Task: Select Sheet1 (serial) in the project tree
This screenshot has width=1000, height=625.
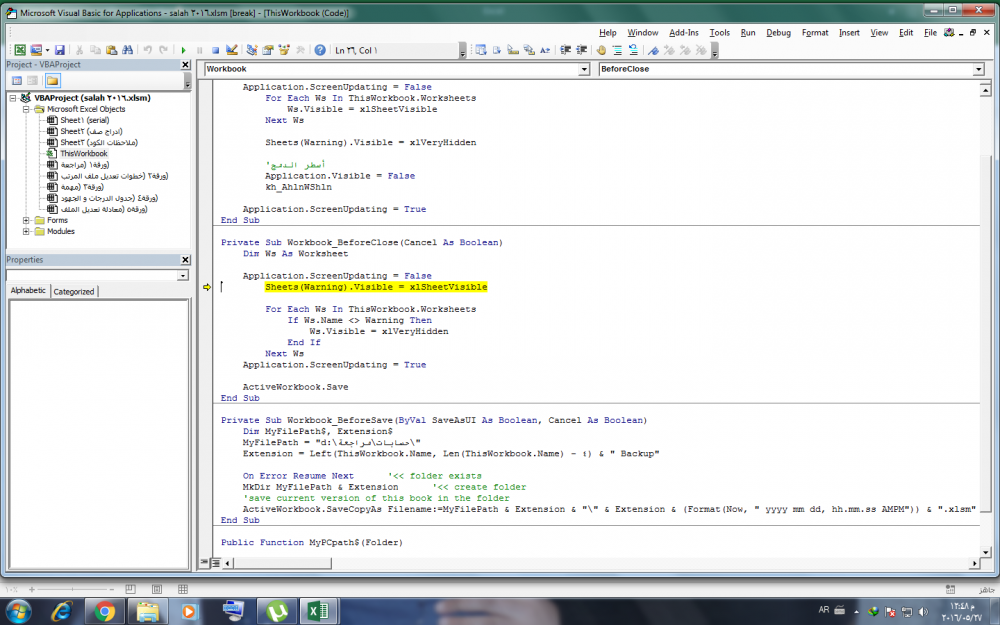Action: coord(85,120)
